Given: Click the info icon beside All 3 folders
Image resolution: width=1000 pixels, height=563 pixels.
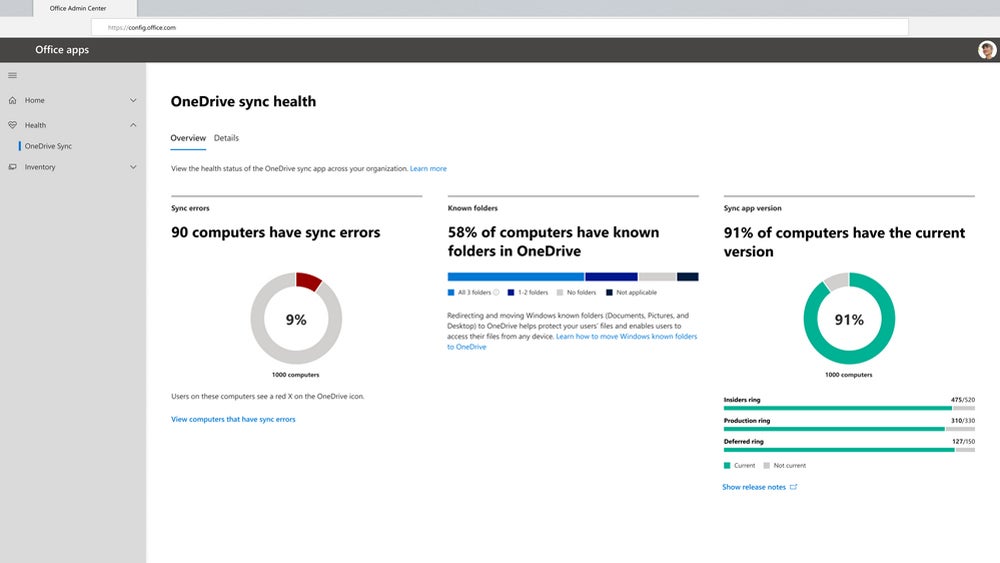Looking at the screenshot, I should pos(497,292).
